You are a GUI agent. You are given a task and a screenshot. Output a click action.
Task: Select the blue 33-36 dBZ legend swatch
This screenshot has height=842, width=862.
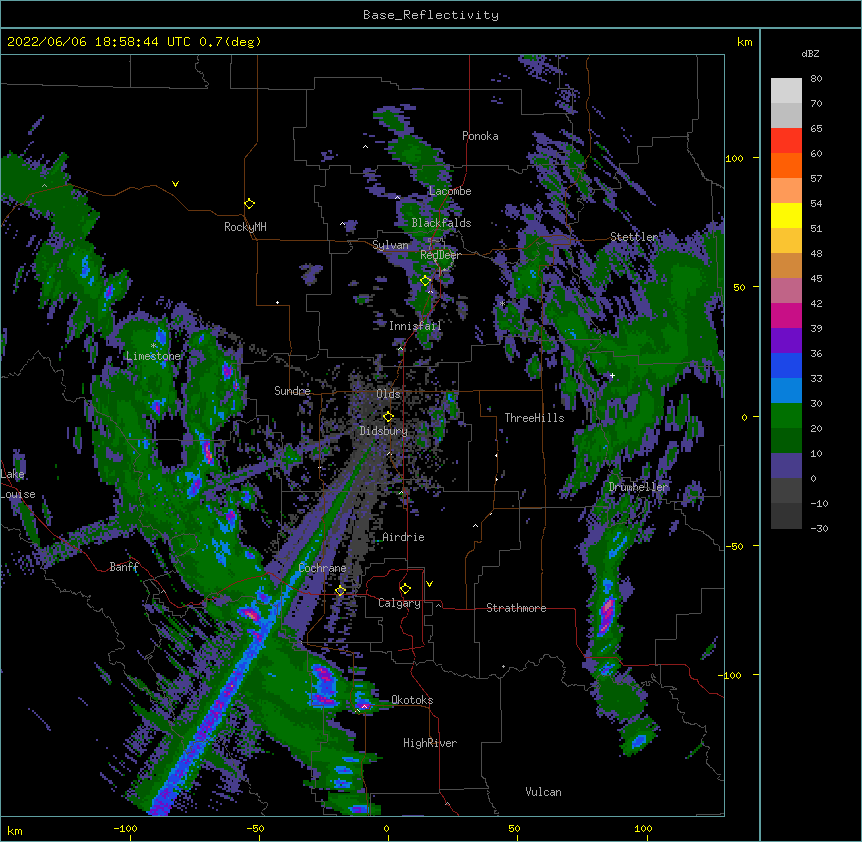786,365
